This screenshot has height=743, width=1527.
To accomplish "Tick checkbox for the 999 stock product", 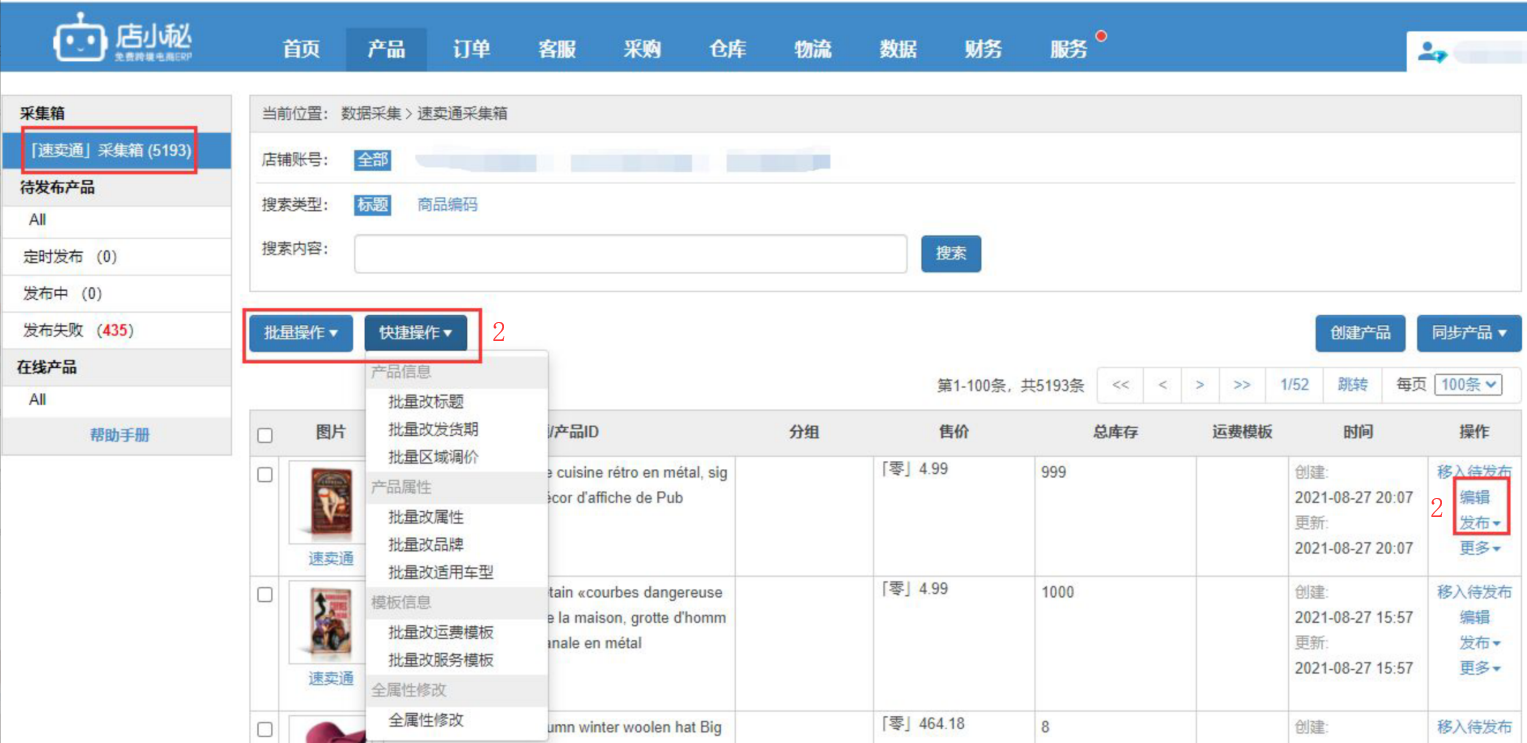I will [x=265, y=475].
